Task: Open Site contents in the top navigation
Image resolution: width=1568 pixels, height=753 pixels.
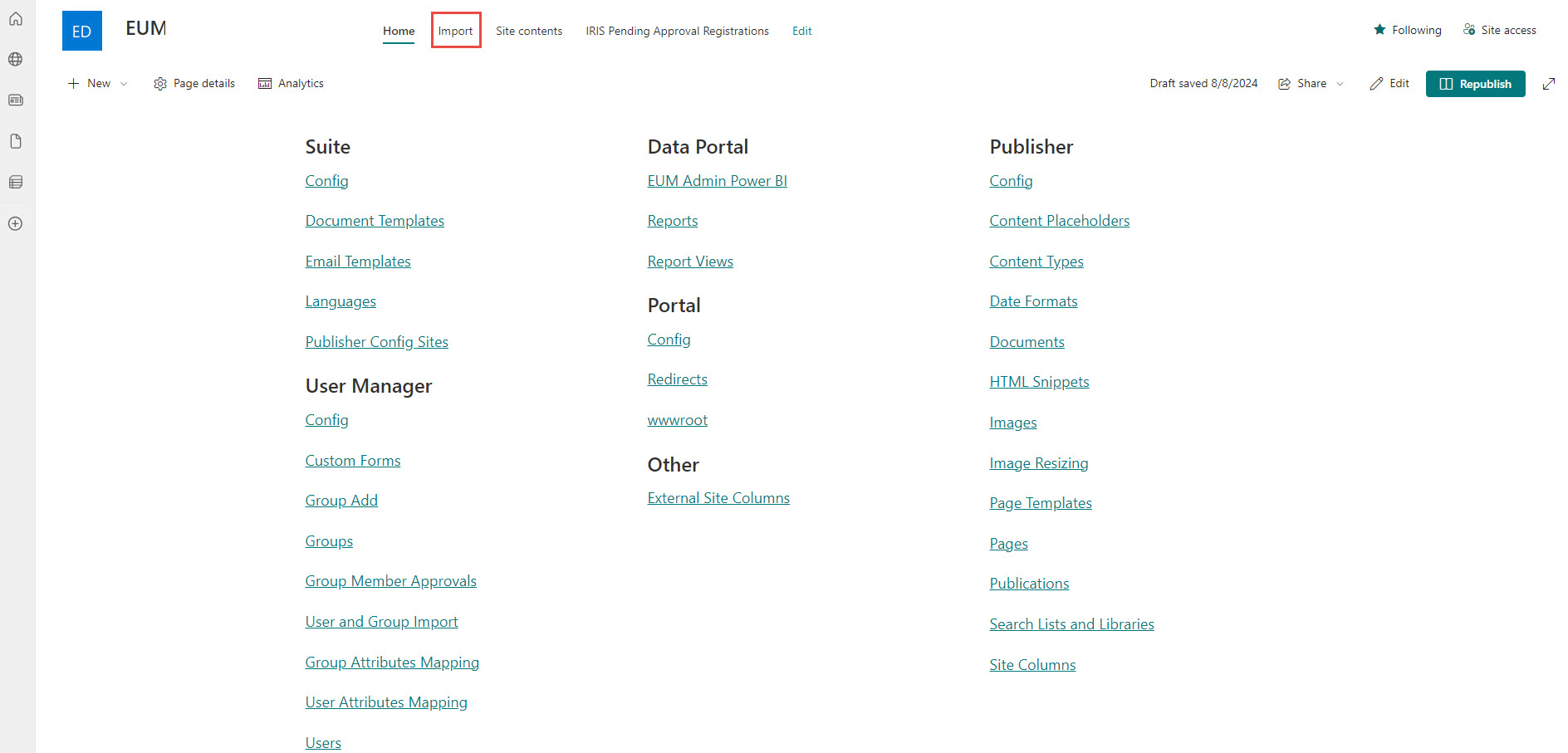Action: 529,31
